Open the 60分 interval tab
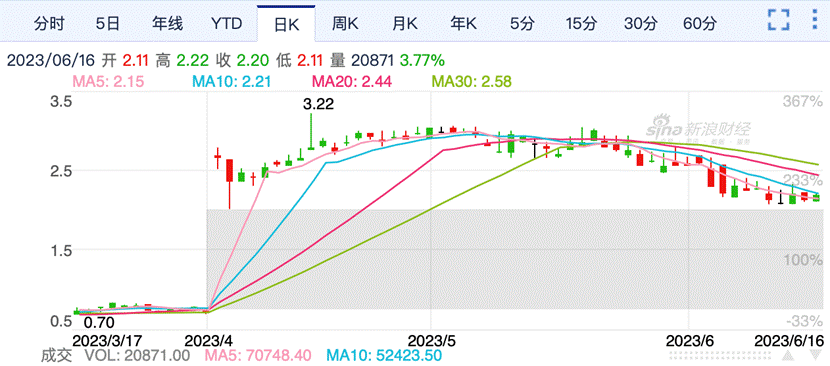Image resolution: width=830 pixels, height=366 pixels. pyautogui.click(x=700, y=24)
